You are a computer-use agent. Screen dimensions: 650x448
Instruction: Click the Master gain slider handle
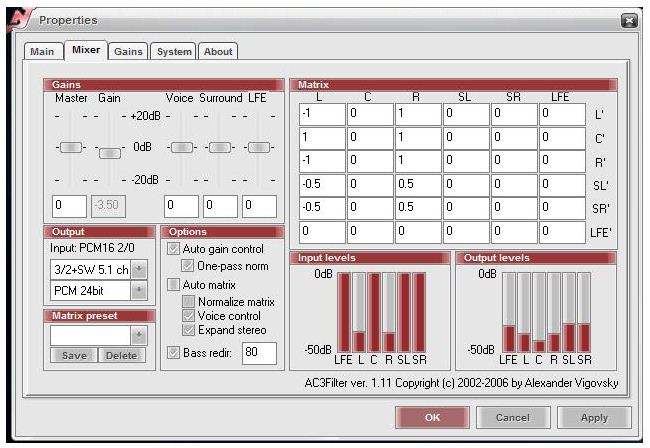pos(70,148)
